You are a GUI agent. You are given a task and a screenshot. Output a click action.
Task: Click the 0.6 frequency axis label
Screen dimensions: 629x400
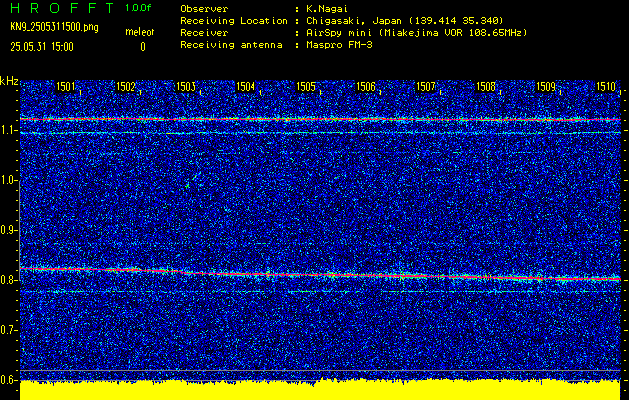click(8, 380)
